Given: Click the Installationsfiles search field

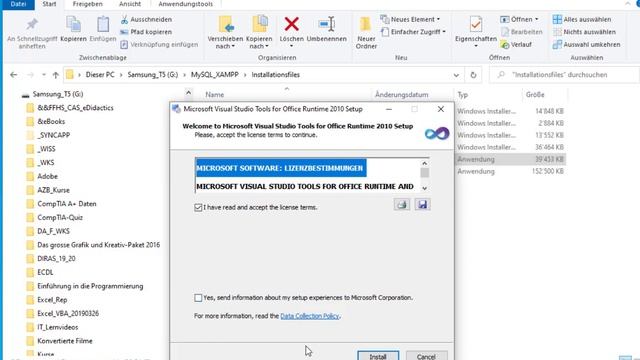Looking at the screenshot, I should click(x=564, y=75).
